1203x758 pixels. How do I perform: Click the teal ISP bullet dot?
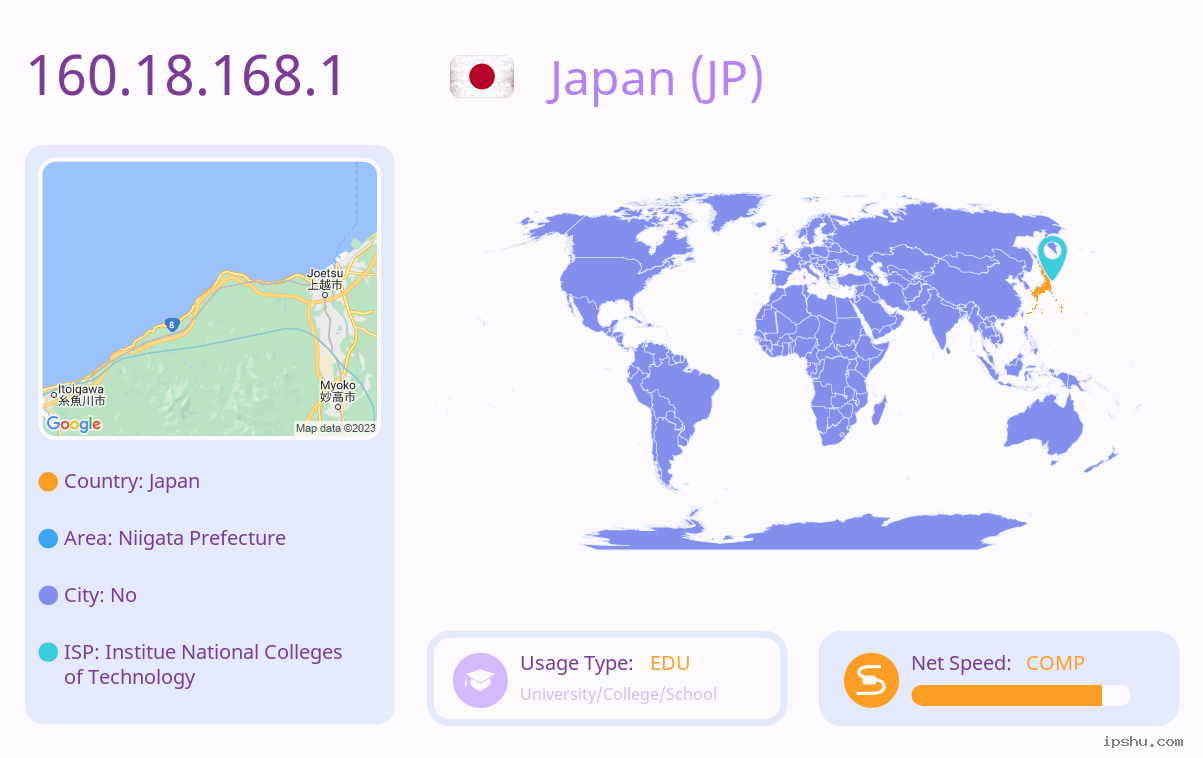pos(48,652)
